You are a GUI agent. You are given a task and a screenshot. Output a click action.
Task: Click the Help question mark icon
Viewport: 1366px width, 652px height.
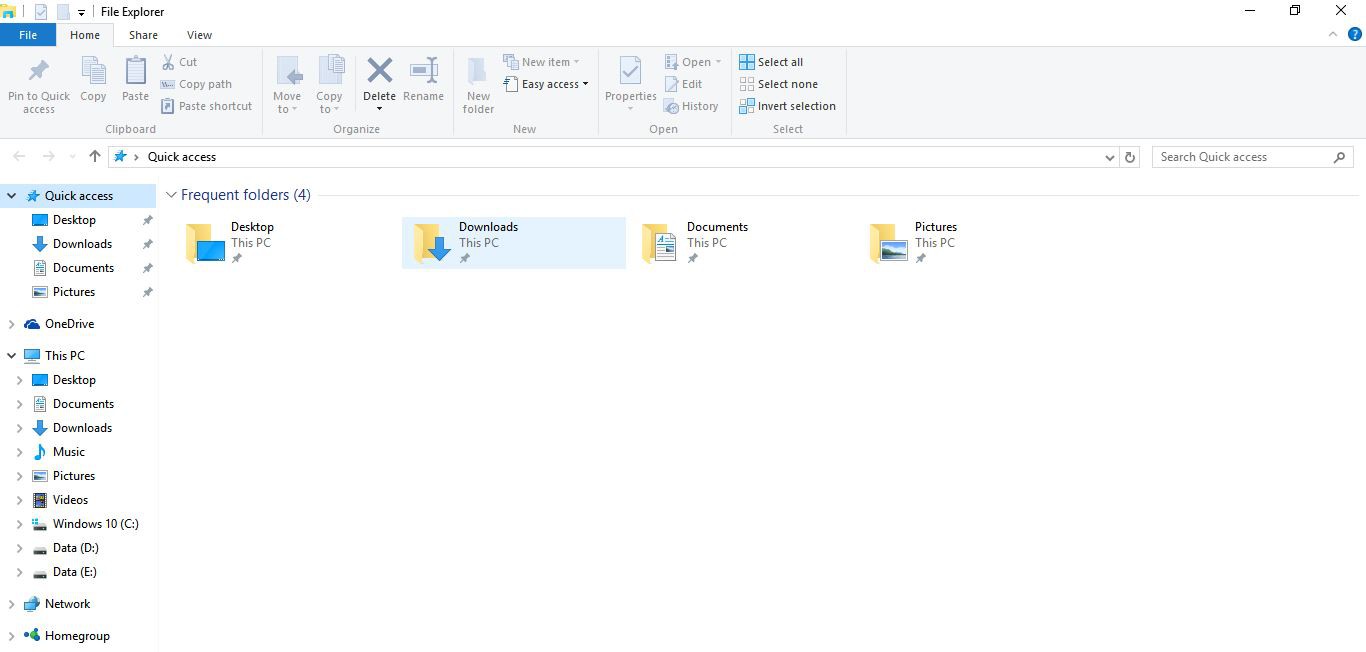(x=1355, y=34)
